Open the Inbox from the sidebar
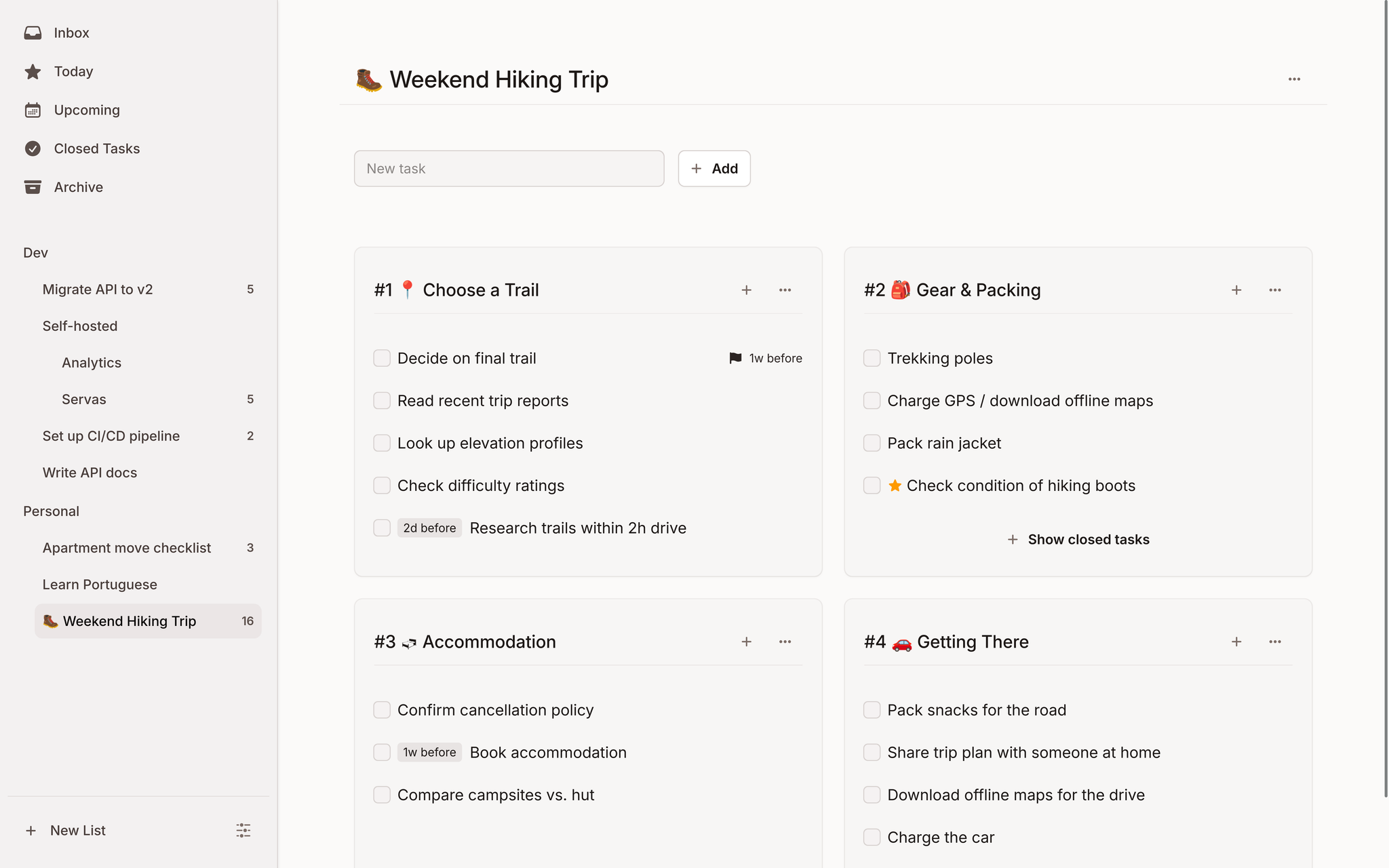 coord(71,33)
